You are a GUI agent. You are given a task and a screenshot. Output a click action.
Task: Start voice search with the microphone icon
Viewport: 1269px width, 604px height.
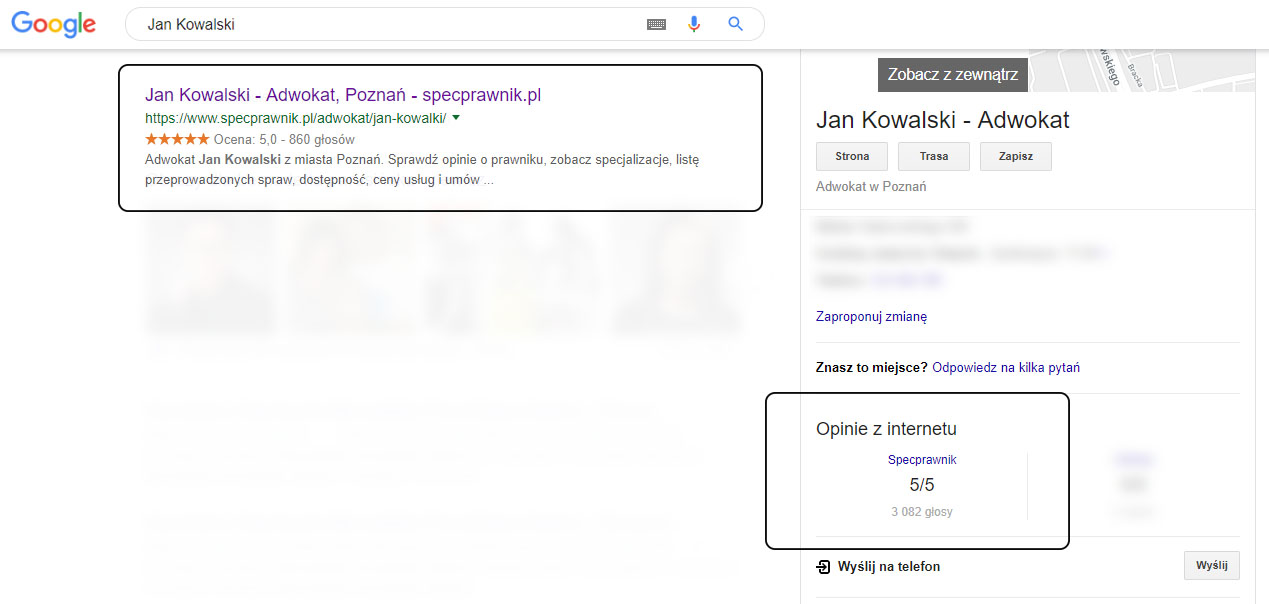click(694, 24)
